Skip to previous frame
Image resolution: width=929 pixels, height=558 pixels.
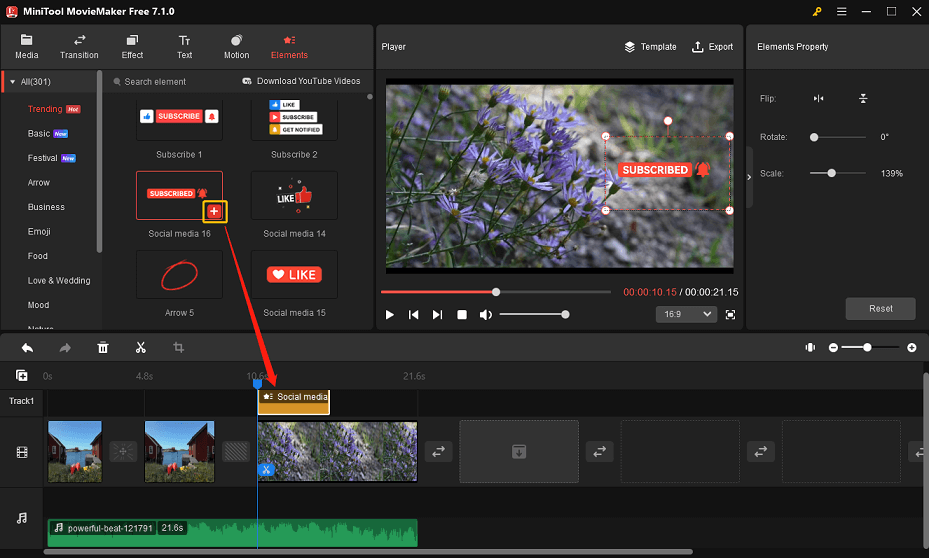(414, 315)
